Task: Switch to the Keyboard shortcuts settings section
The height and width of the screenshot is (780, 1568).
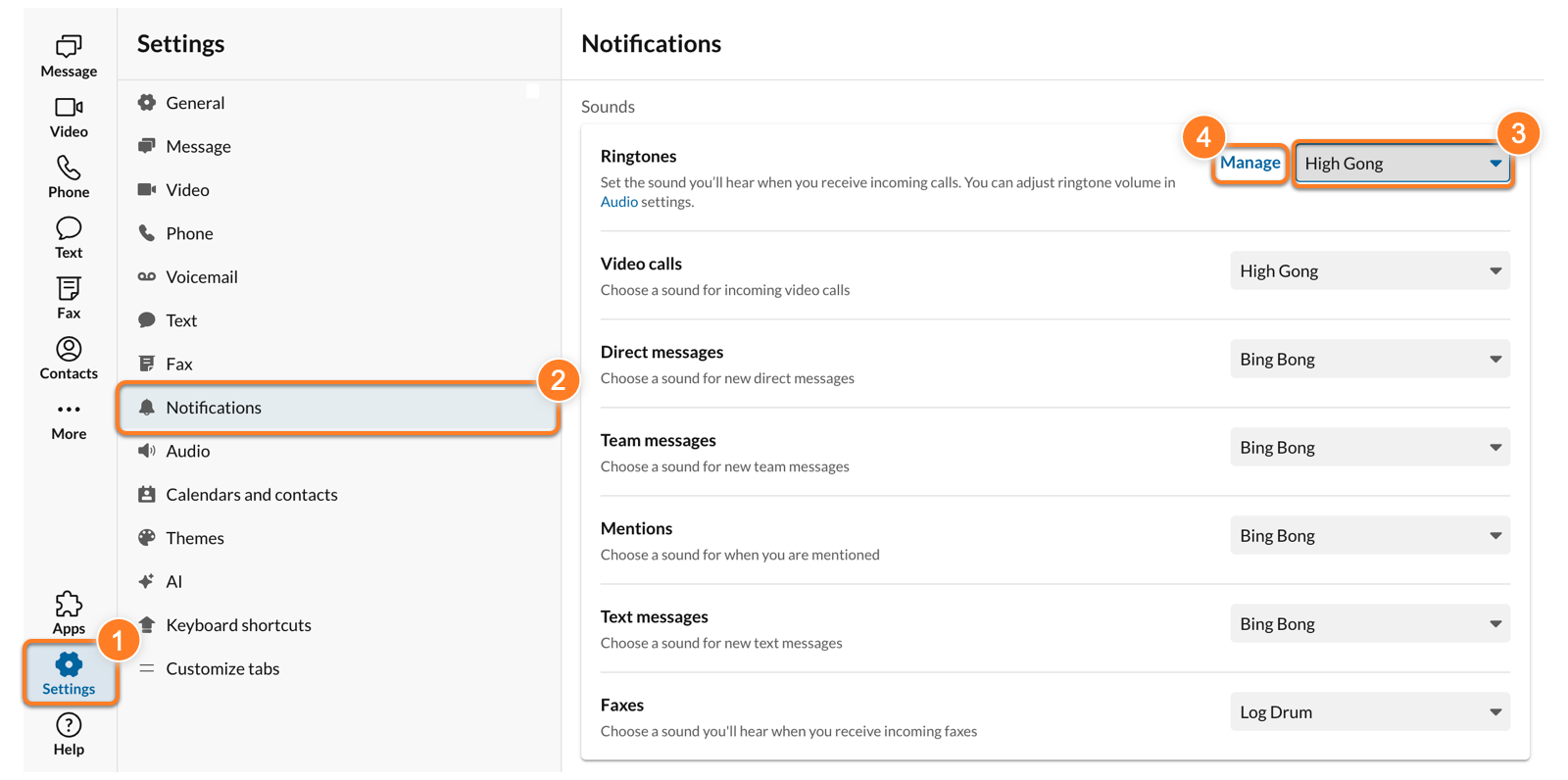Action: [238, 624]
